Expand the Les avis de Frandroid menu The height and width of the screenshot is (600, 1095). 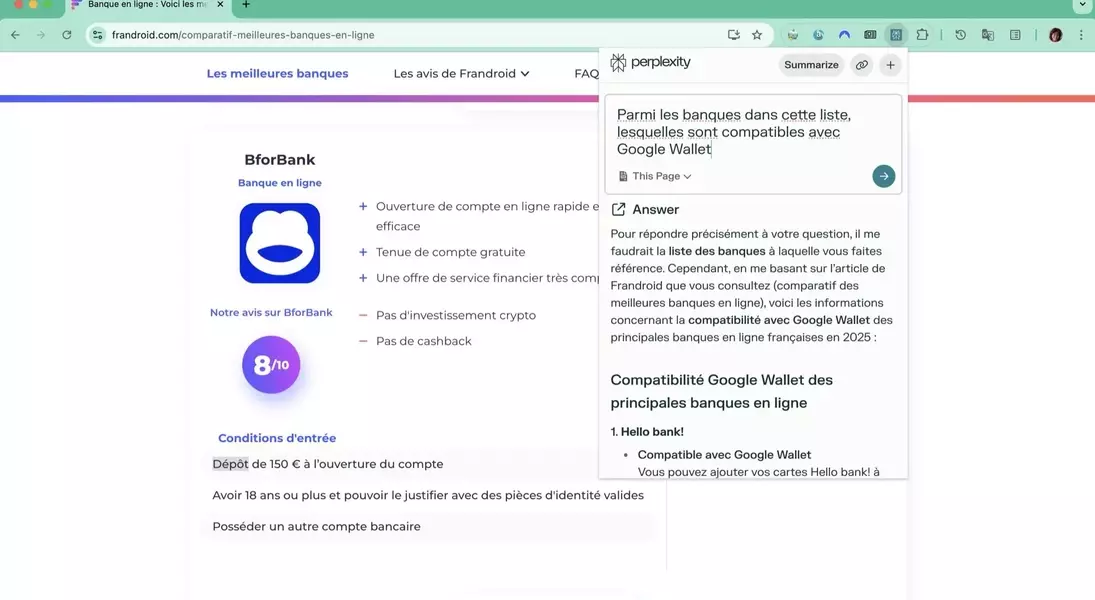[x=461, y=73]
